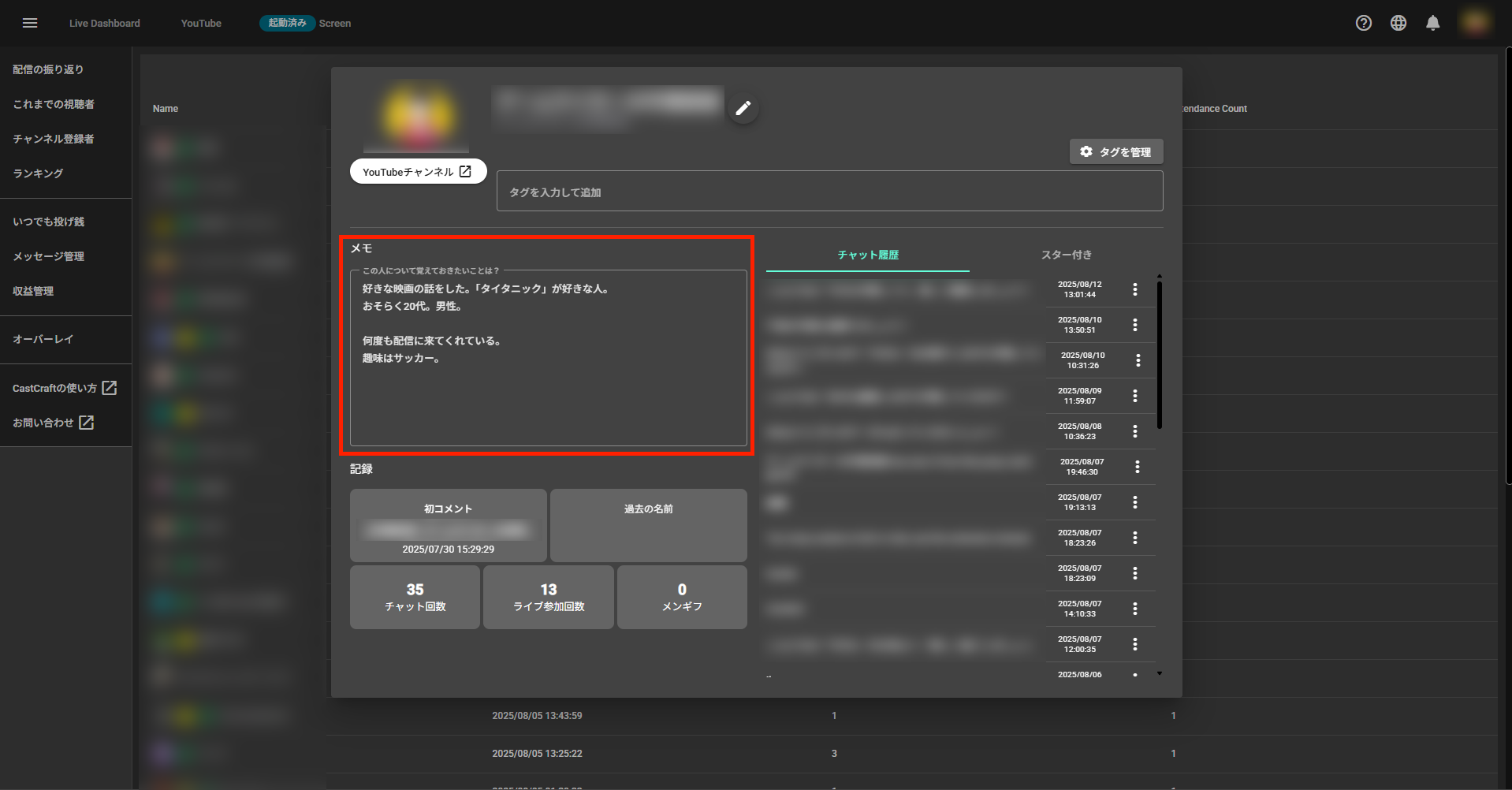Open options for chat at 2025/08/07 18:23:09

click(1135, 573)
